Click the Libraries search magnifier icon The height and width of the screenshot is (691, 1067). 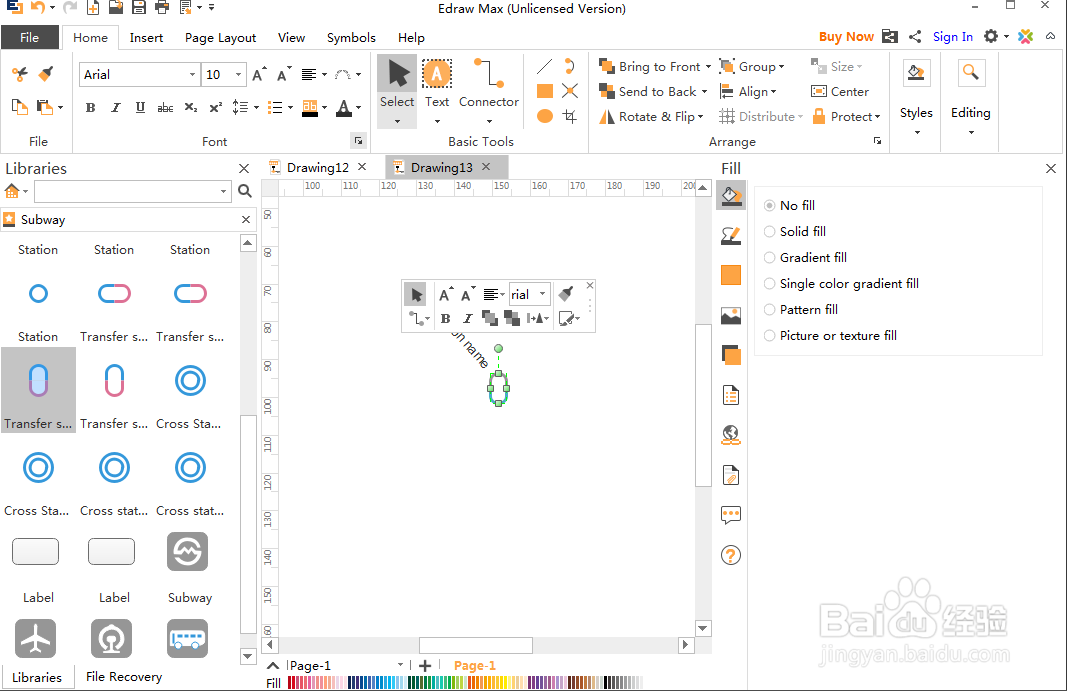pyautogui.click(x=245, y=191)
